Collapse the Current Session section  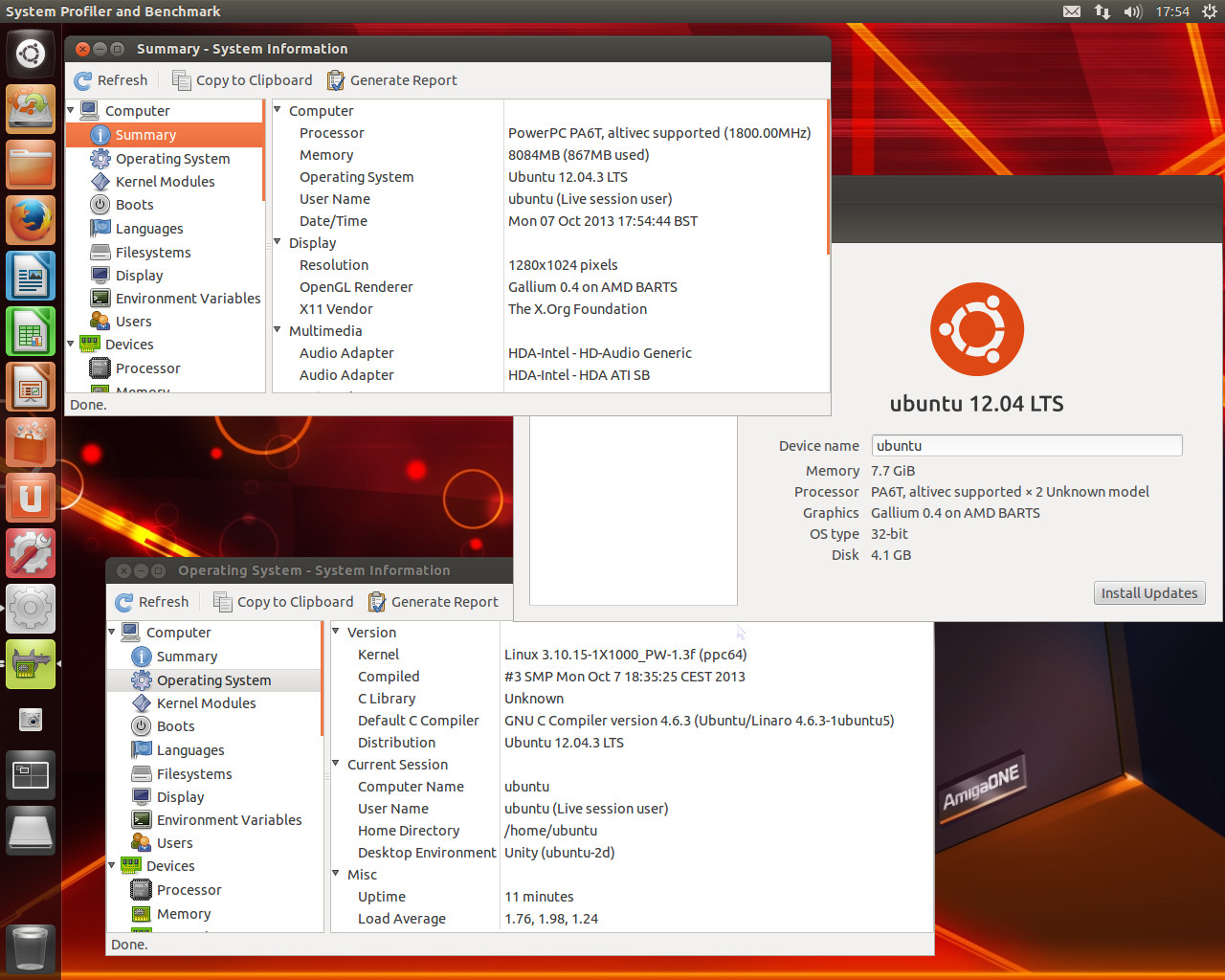(336, 765)
